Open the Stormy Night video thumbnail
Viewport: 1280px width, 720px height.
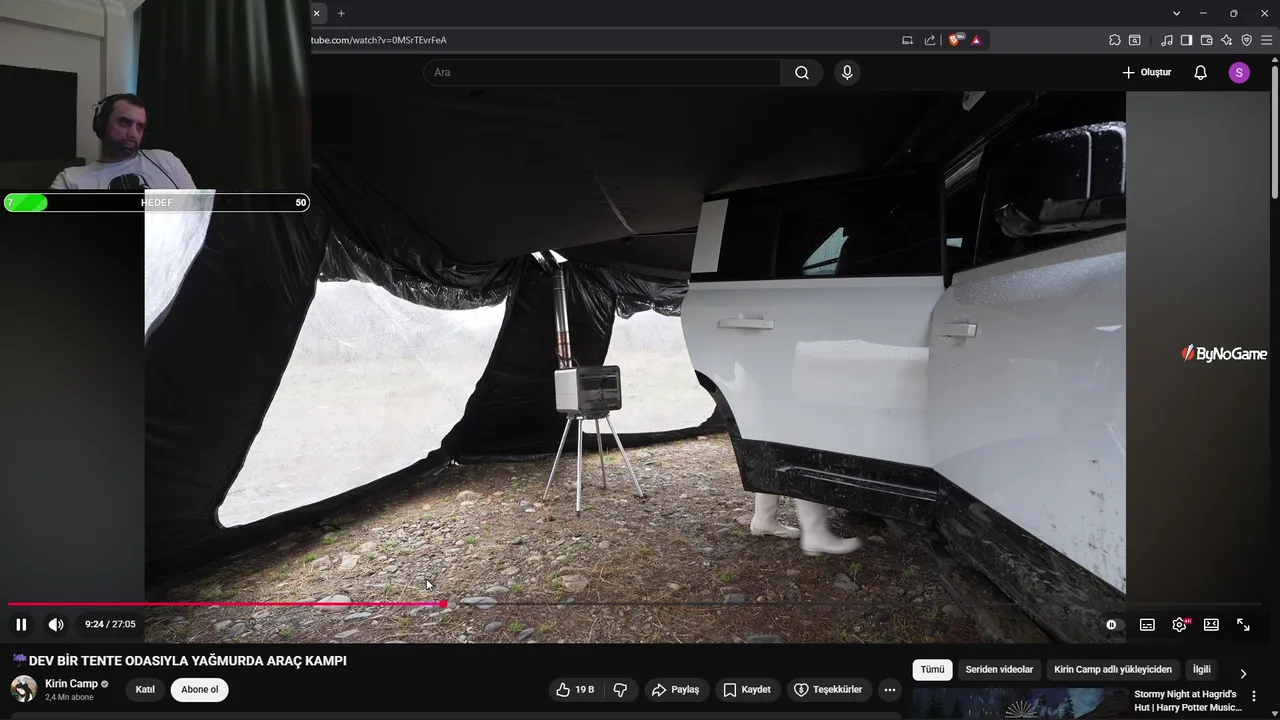(x=1019, y=704)
